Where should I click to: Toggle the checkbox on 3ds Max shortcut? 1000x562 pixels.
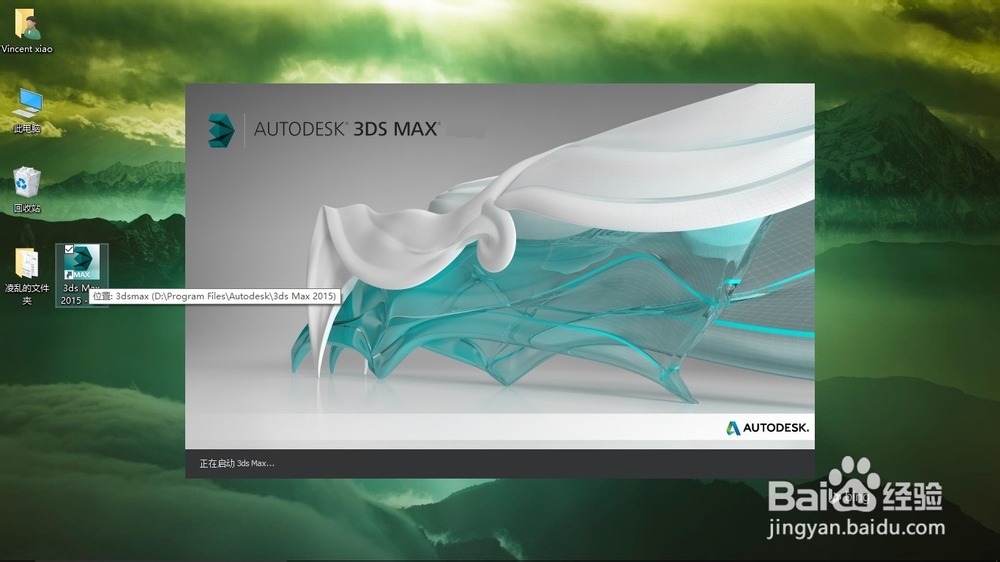click(x=69, y=249)
